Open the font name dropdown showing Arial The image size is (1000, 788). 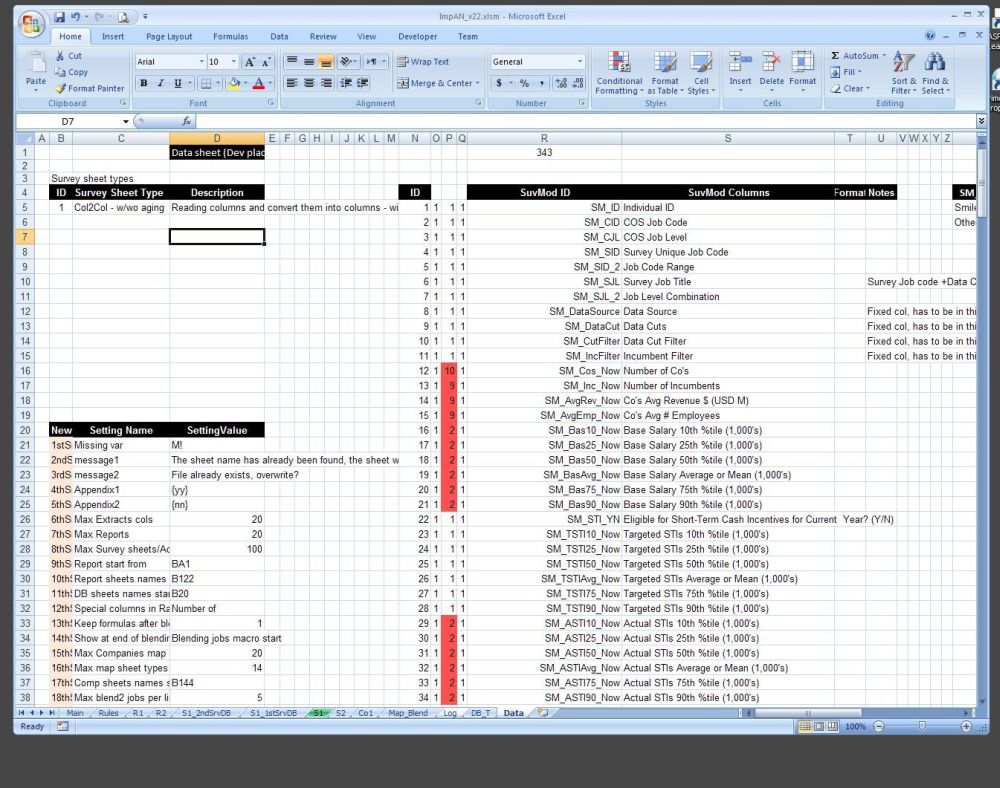point(200,61)
